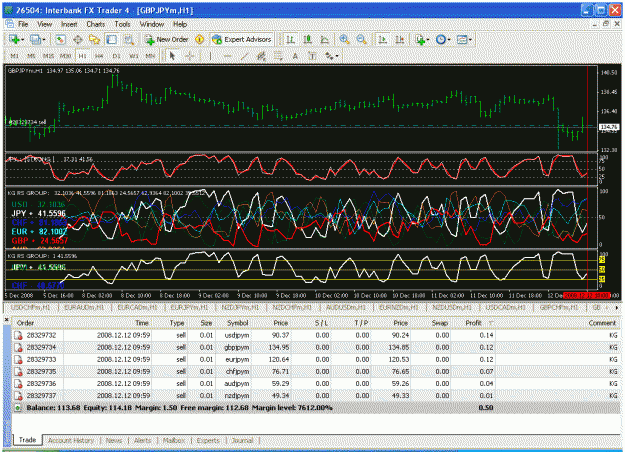Viewport: 625px width, 452px height.
Task: Open the Navigator panel icon
Action: click(x=94, y=39)
